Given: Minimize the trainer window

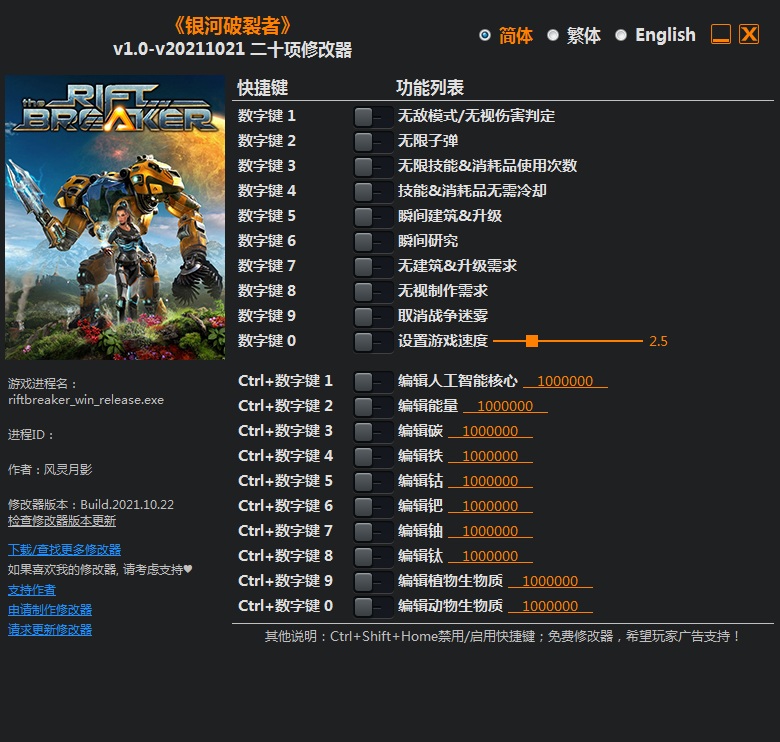Looking at the screenshot, I should click(721, 35).
